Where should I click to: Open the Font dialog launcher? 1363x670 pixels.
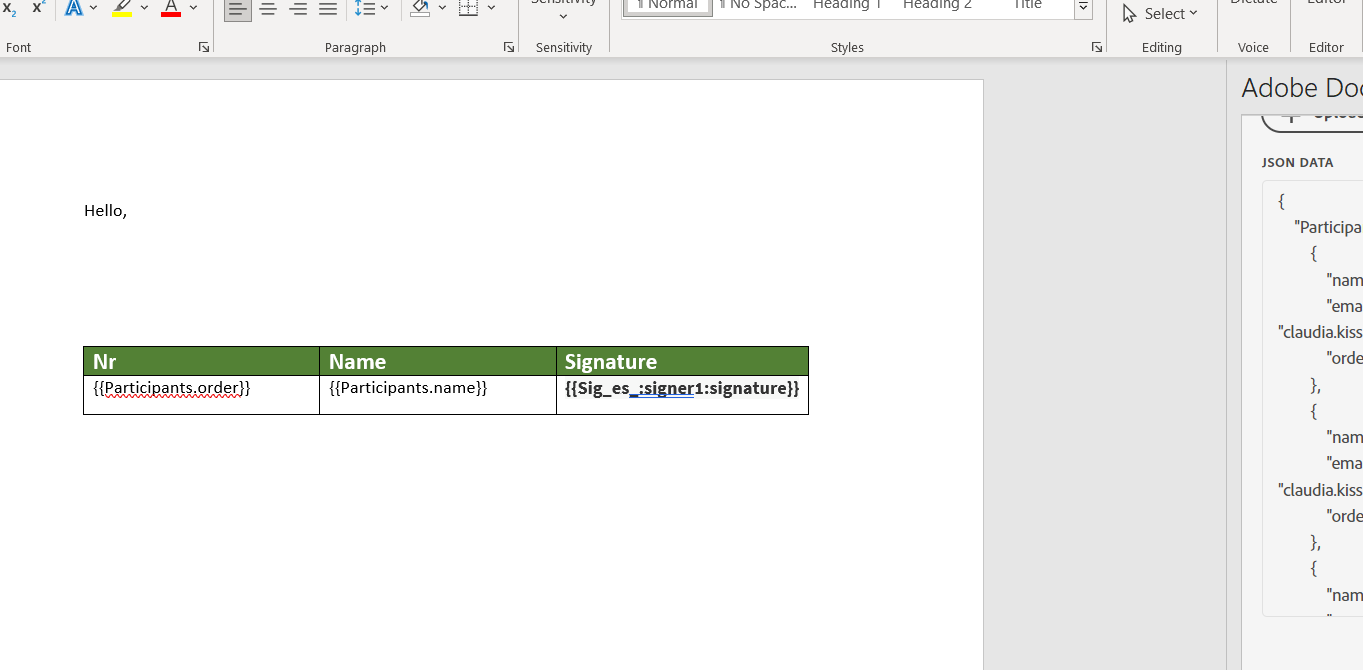coord(203,47)
